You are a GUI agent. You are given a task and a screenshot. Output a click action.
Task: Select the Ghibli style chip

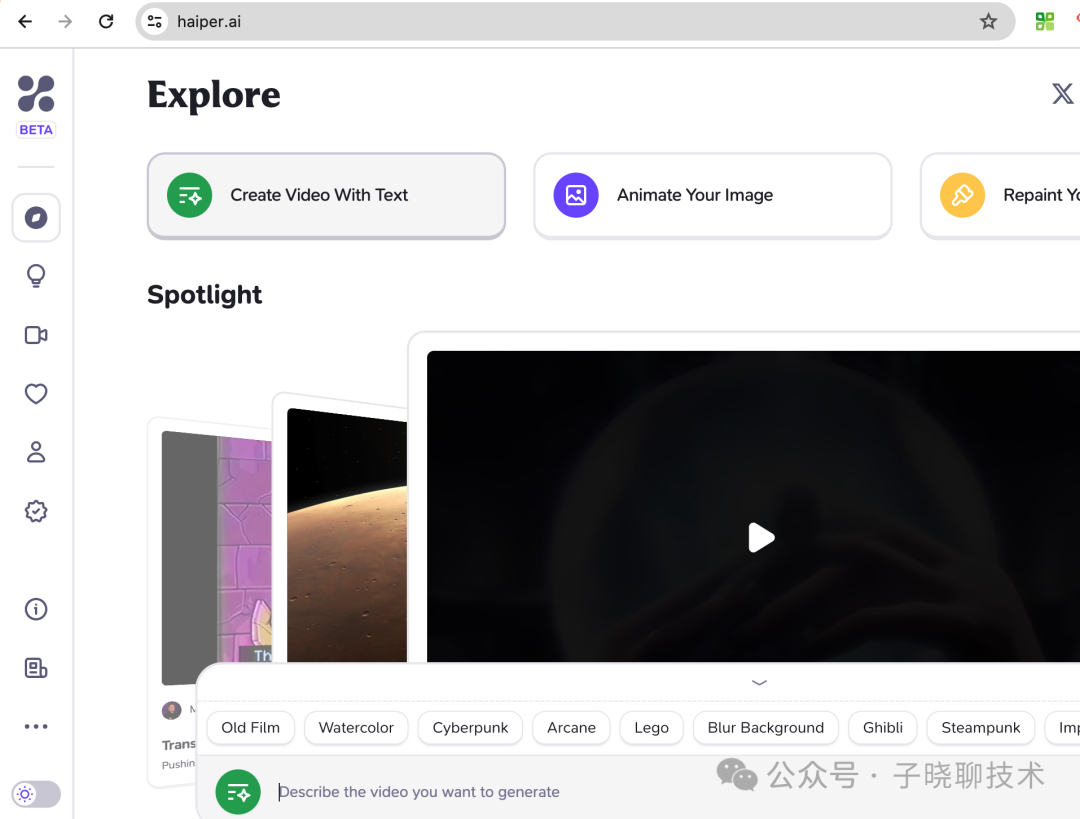pyautogui.click(x=883, y=728)
